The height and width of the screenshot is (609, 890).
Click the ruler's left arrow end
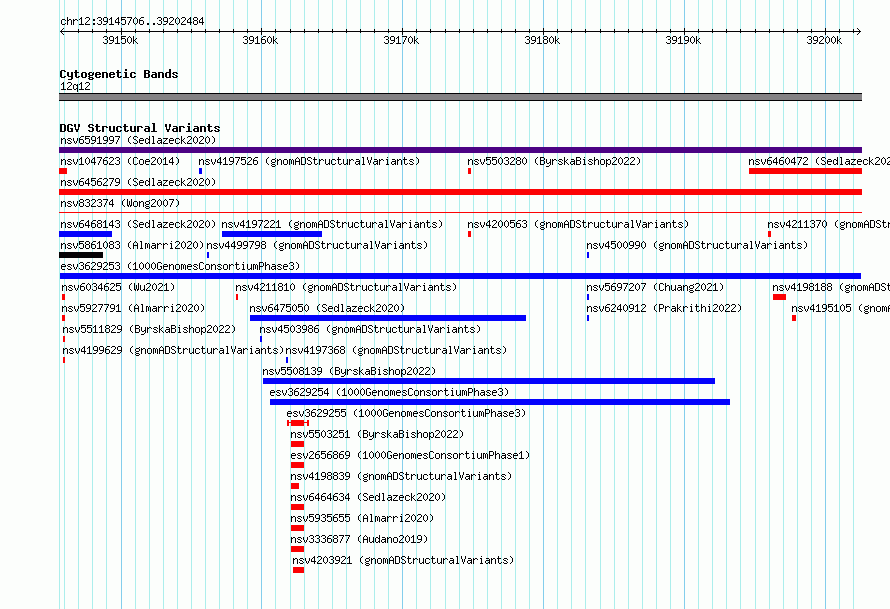point(62,31)
